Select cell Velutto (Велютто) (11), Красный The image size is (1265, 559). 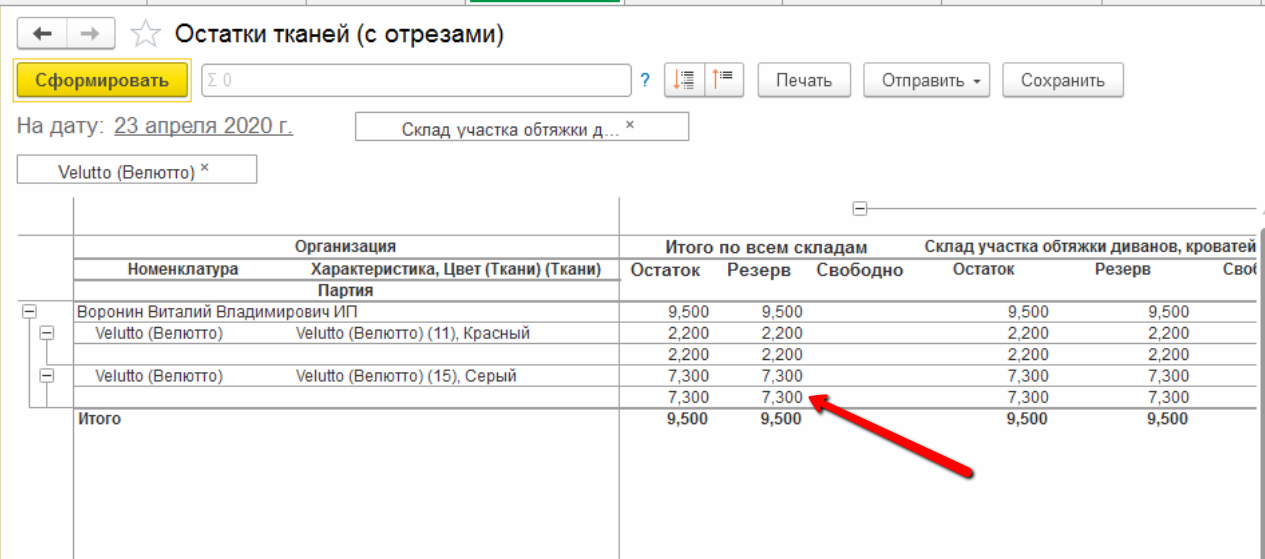point(412,333)
